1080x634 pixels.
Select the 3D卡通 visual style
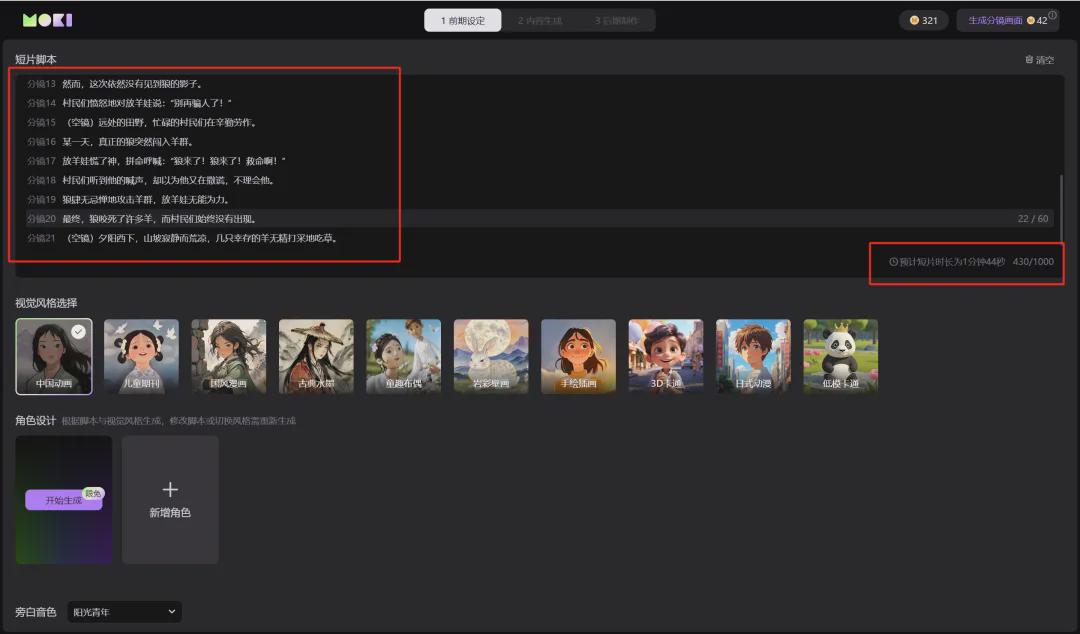(x=665, y=355)
